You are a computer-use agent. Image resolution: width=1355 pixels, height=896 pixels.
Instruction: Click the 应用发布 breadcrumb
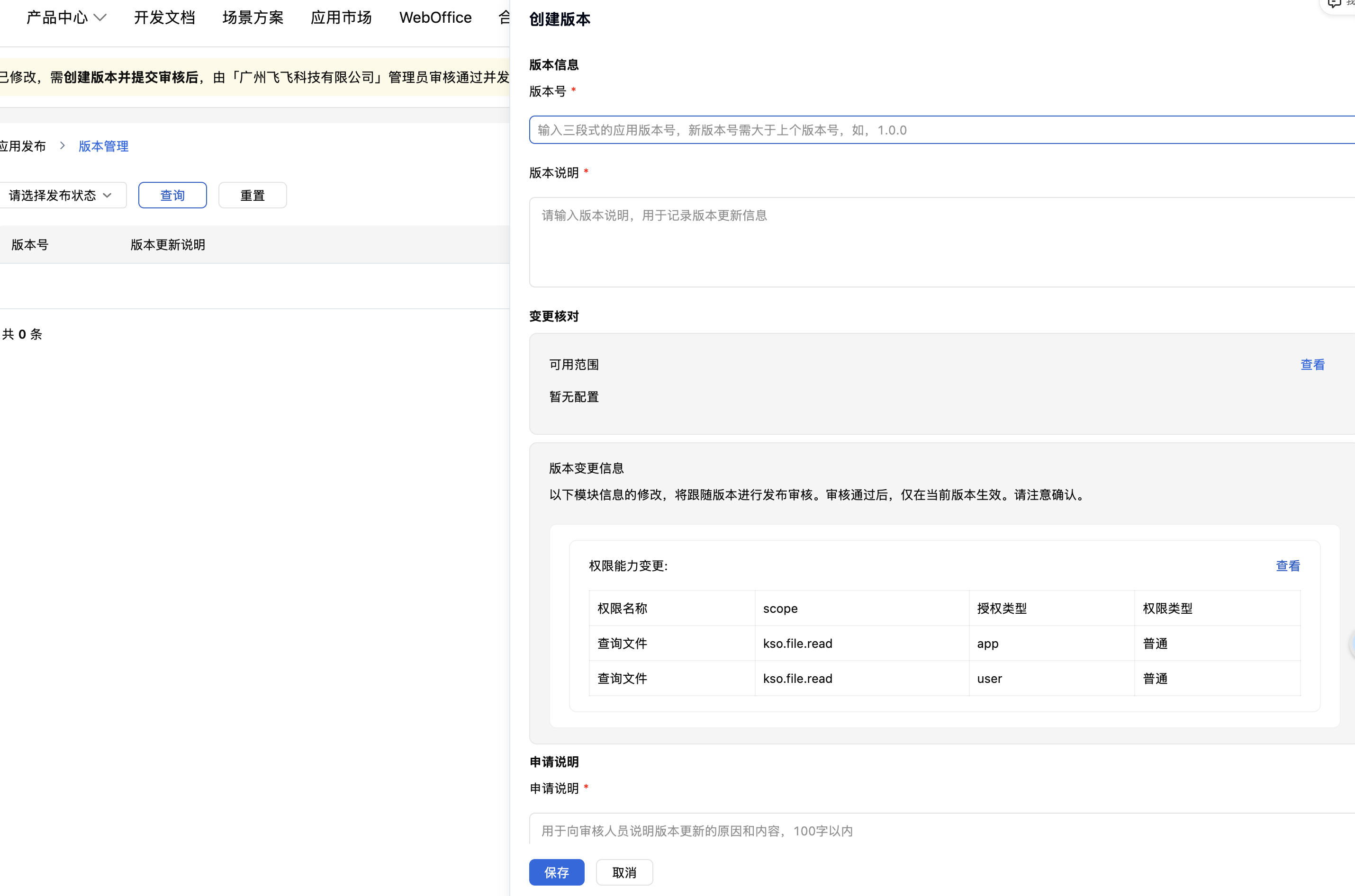tap(23, 146)
